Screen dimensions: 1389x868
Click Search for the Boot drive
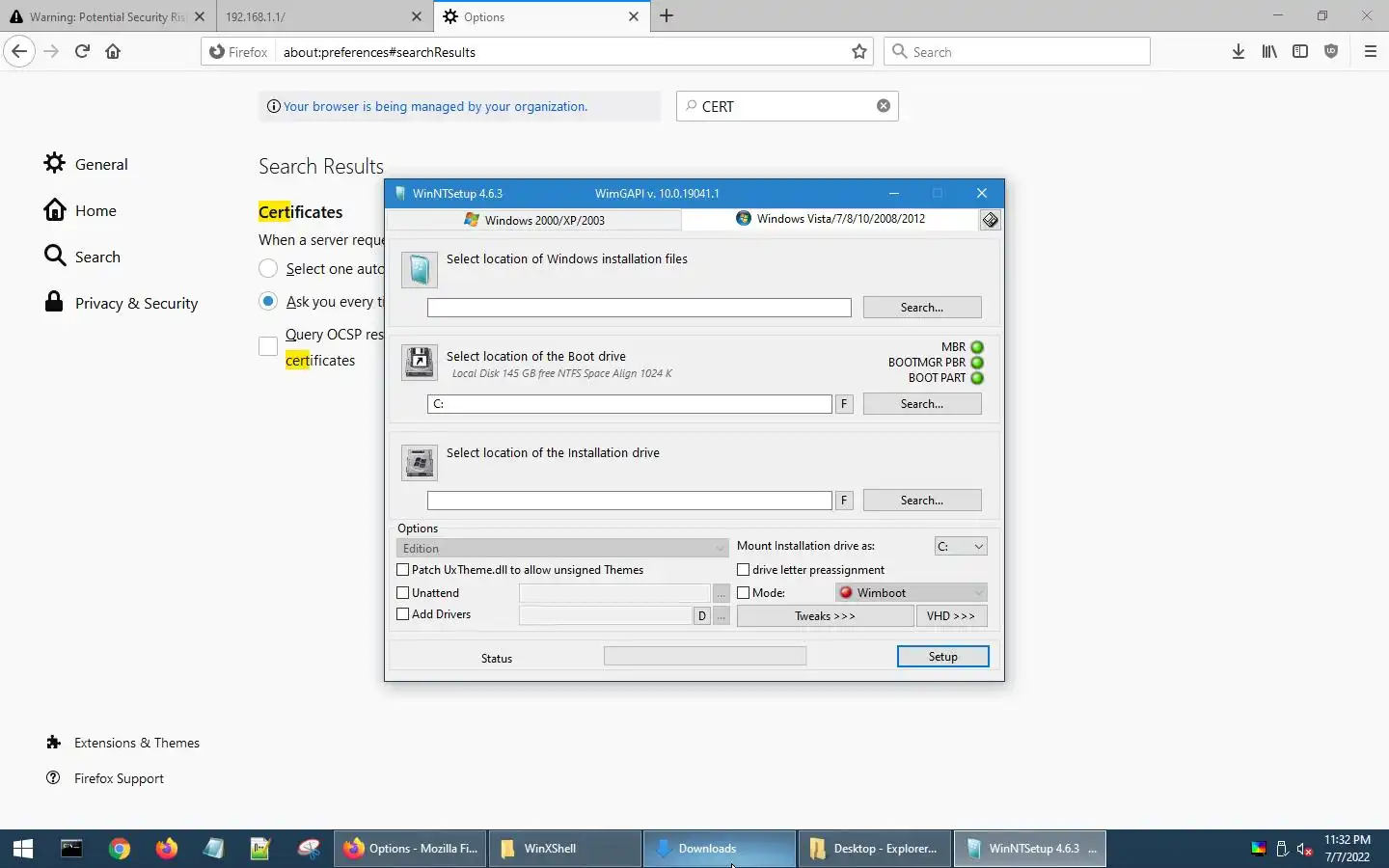coord(922,404)
